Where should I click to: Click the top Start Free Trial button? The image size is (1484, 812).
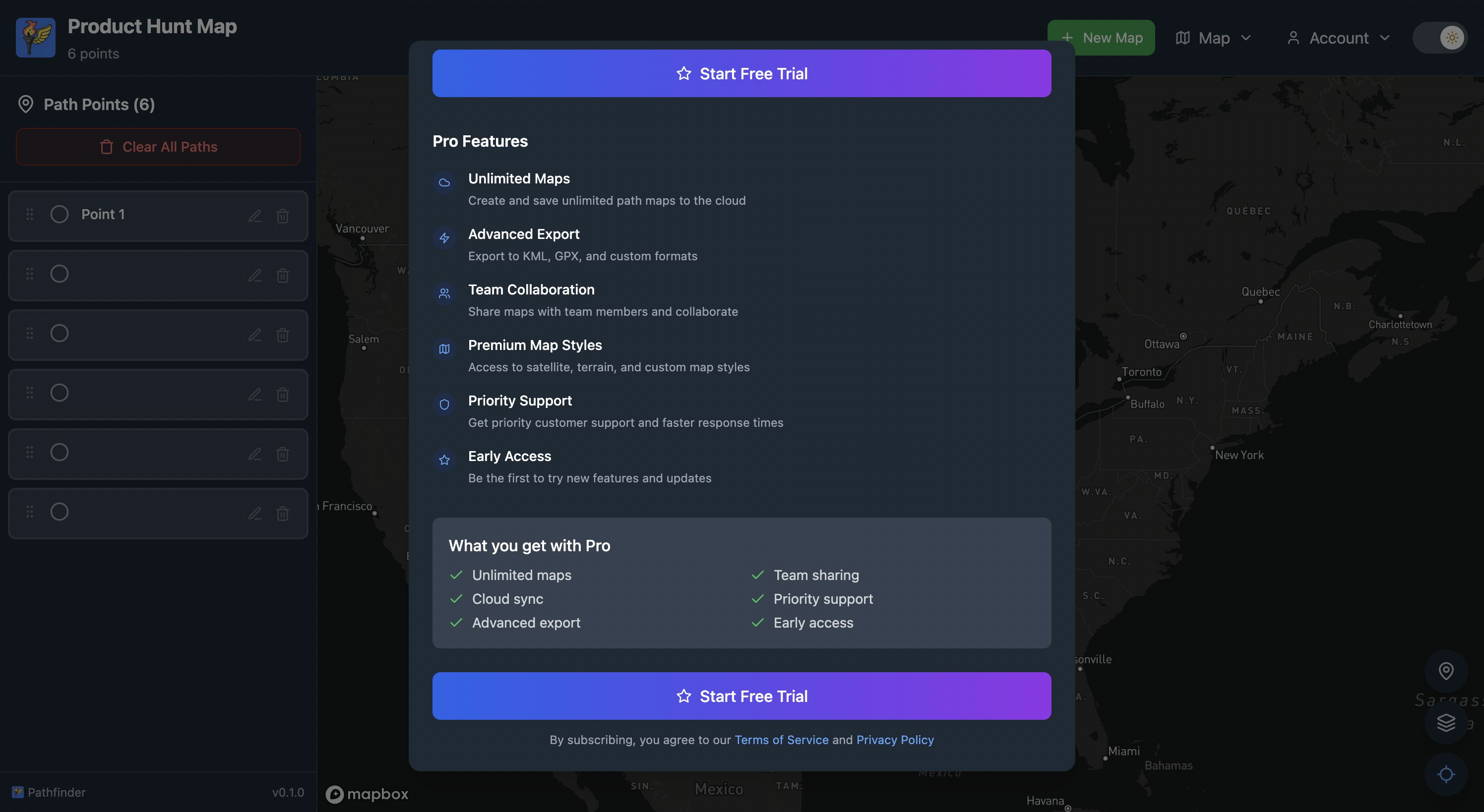(742, 74)
